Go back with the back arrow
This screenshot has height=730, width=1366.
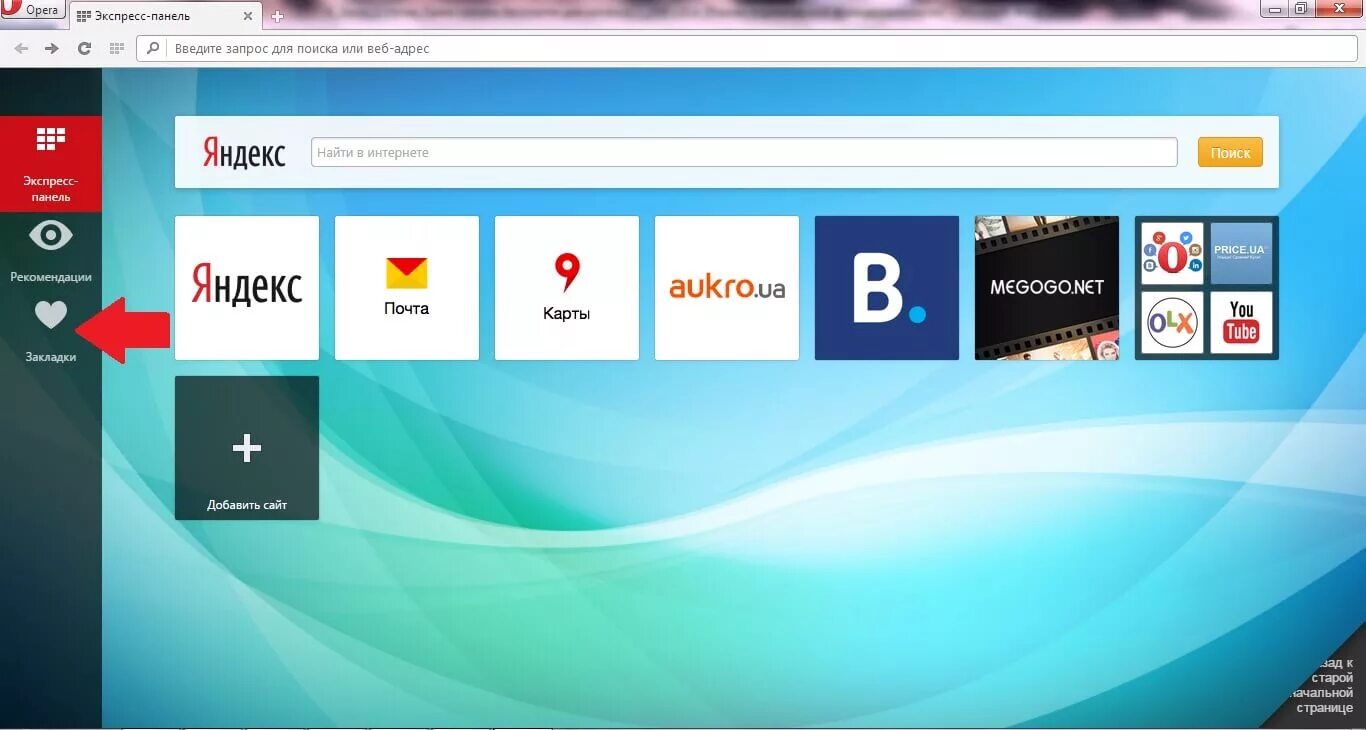(22, 48)
